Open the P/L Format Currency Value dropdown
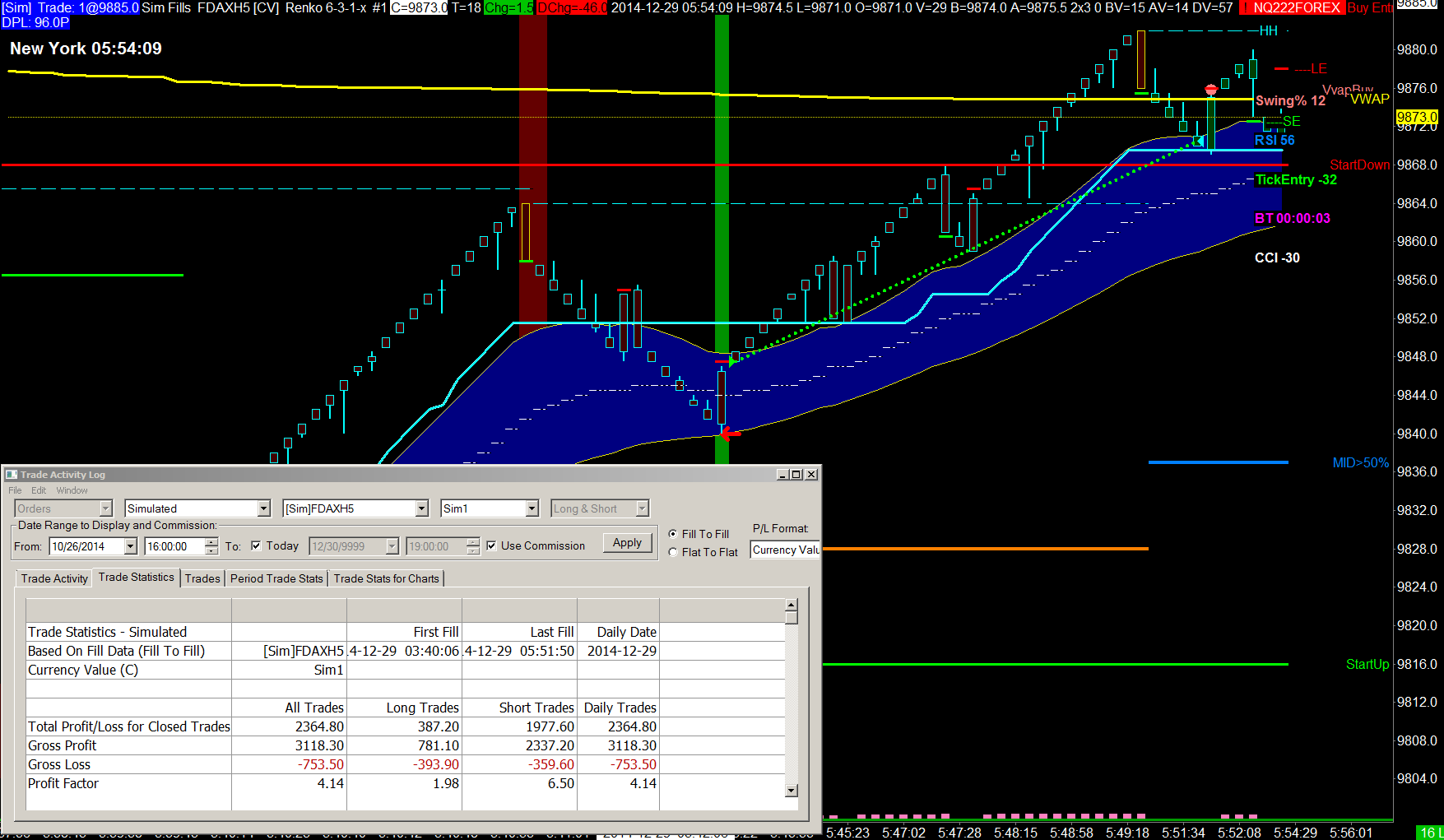This screenshot has width=1444, height=840. (x=785, y=550)
